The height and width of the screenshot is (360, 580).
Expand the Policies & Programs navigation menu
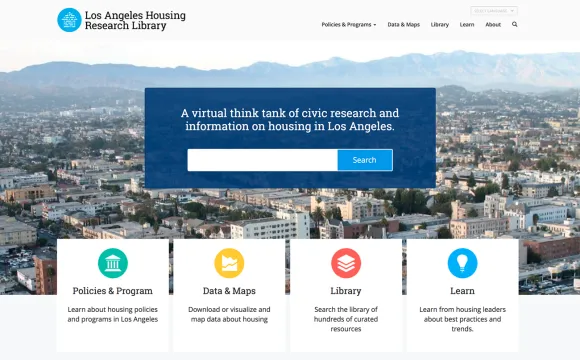pos(349,25)
